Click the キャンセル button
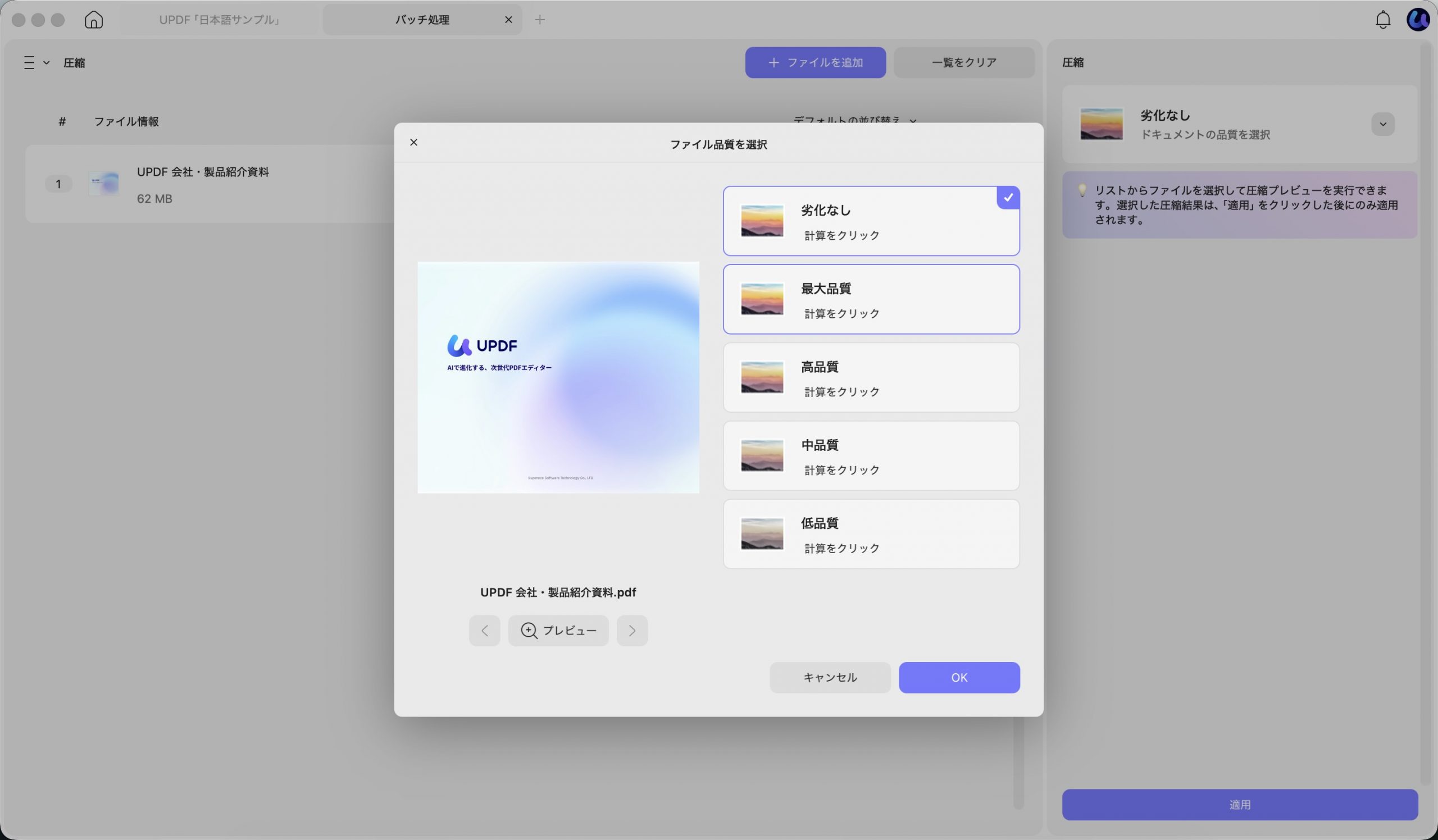Viewport: 1438px width, 840px height. pyautogui.click(x=830, y=677)
